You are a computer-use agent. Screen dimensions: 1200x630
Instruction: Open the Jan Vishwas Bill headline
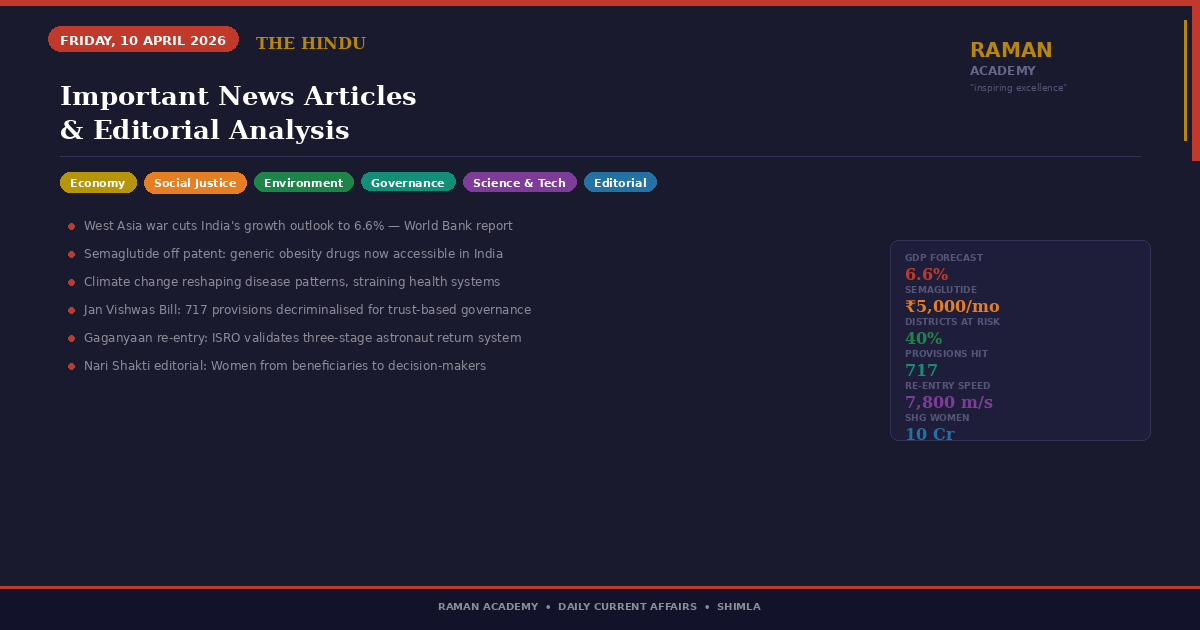[x=307, y=310]
